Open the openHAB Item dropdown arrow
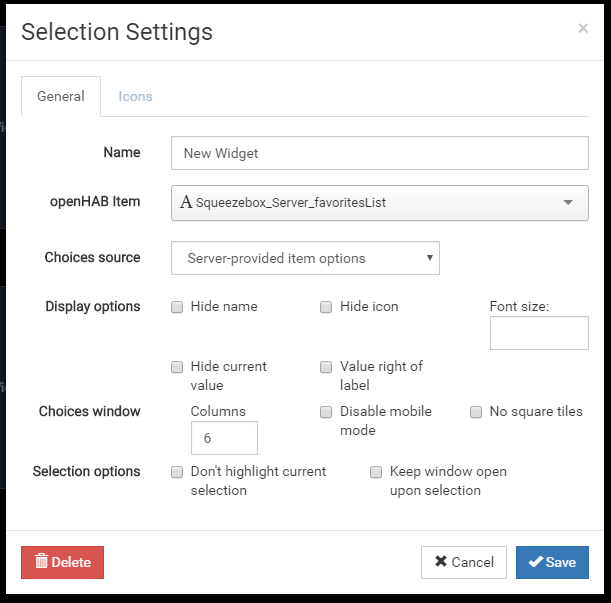Viewport: 611px width, 603px height. pyautogui.click(x=568, y=203)
